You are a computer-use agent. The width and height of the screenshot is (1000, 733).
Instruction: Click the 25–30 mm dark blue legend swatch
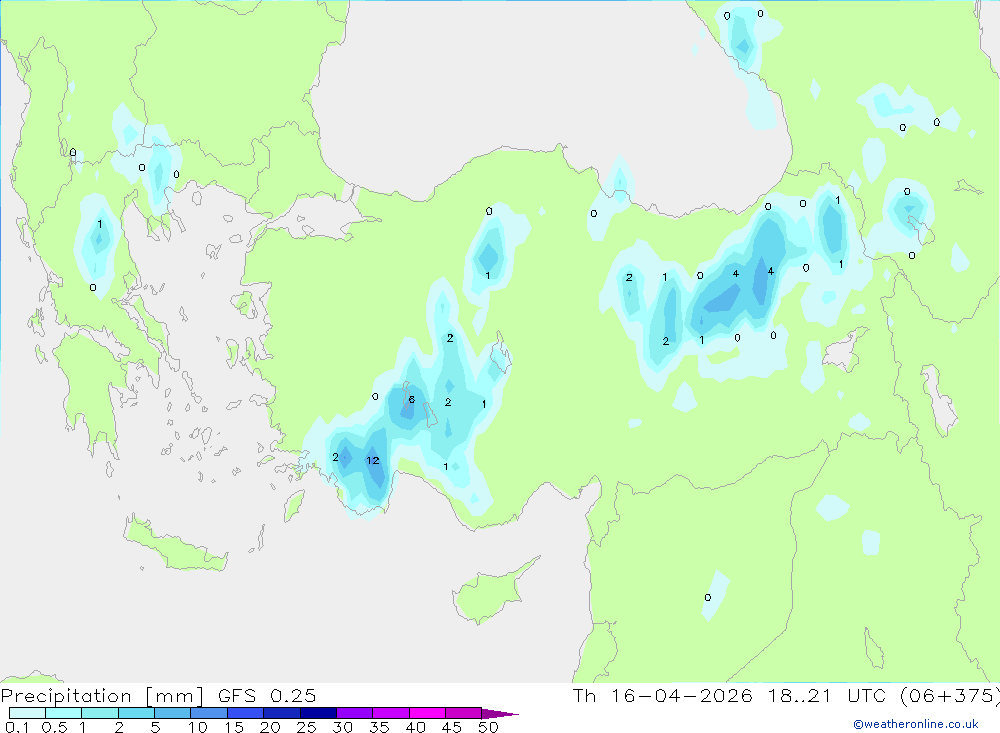tap(318, 713)
